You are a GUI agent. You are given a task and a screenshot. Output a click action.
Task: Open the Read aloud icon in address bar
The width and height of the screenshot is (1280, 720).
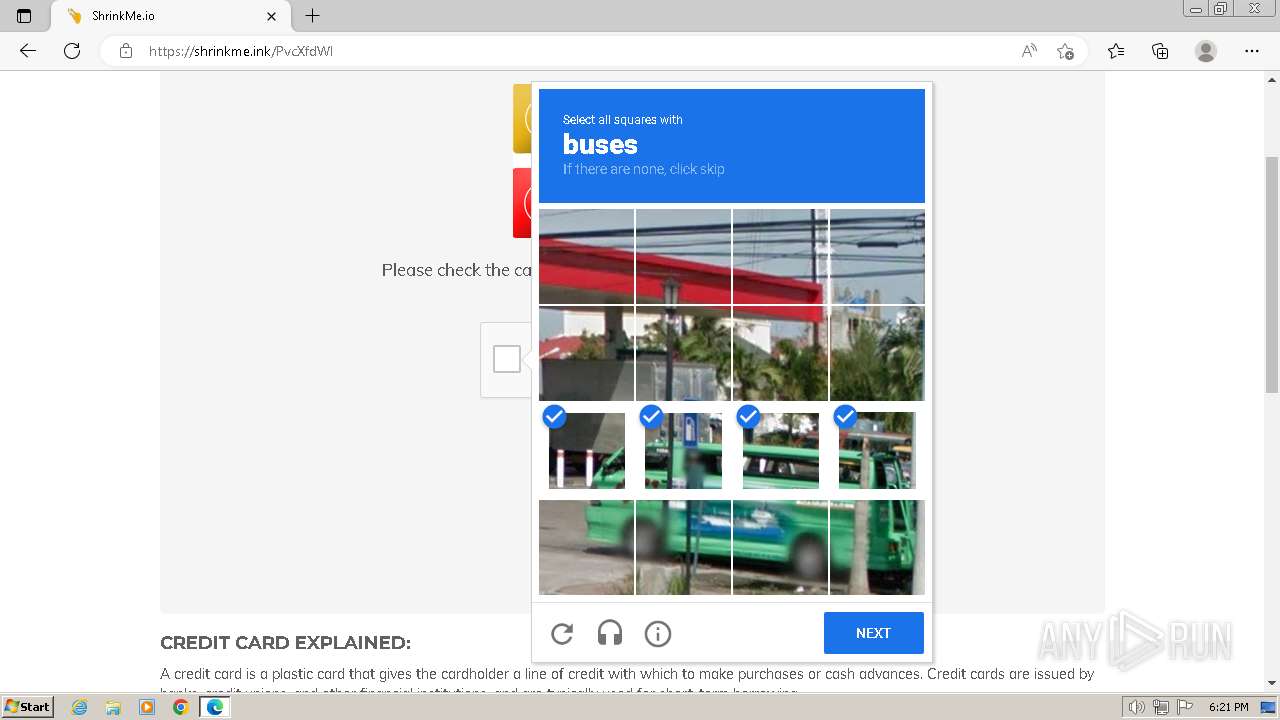pos(1029,51)
